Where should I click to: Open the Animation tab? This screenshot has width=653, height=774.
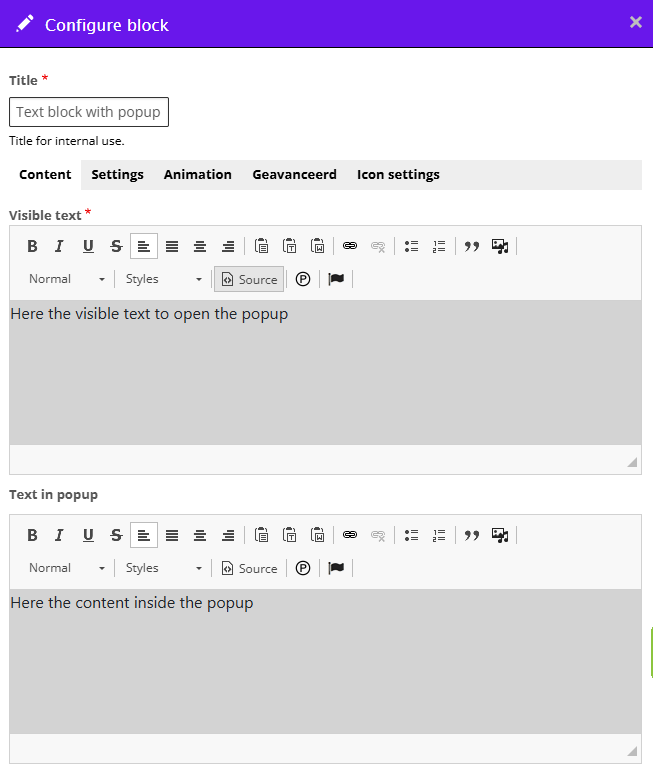[x=197, y=175]
